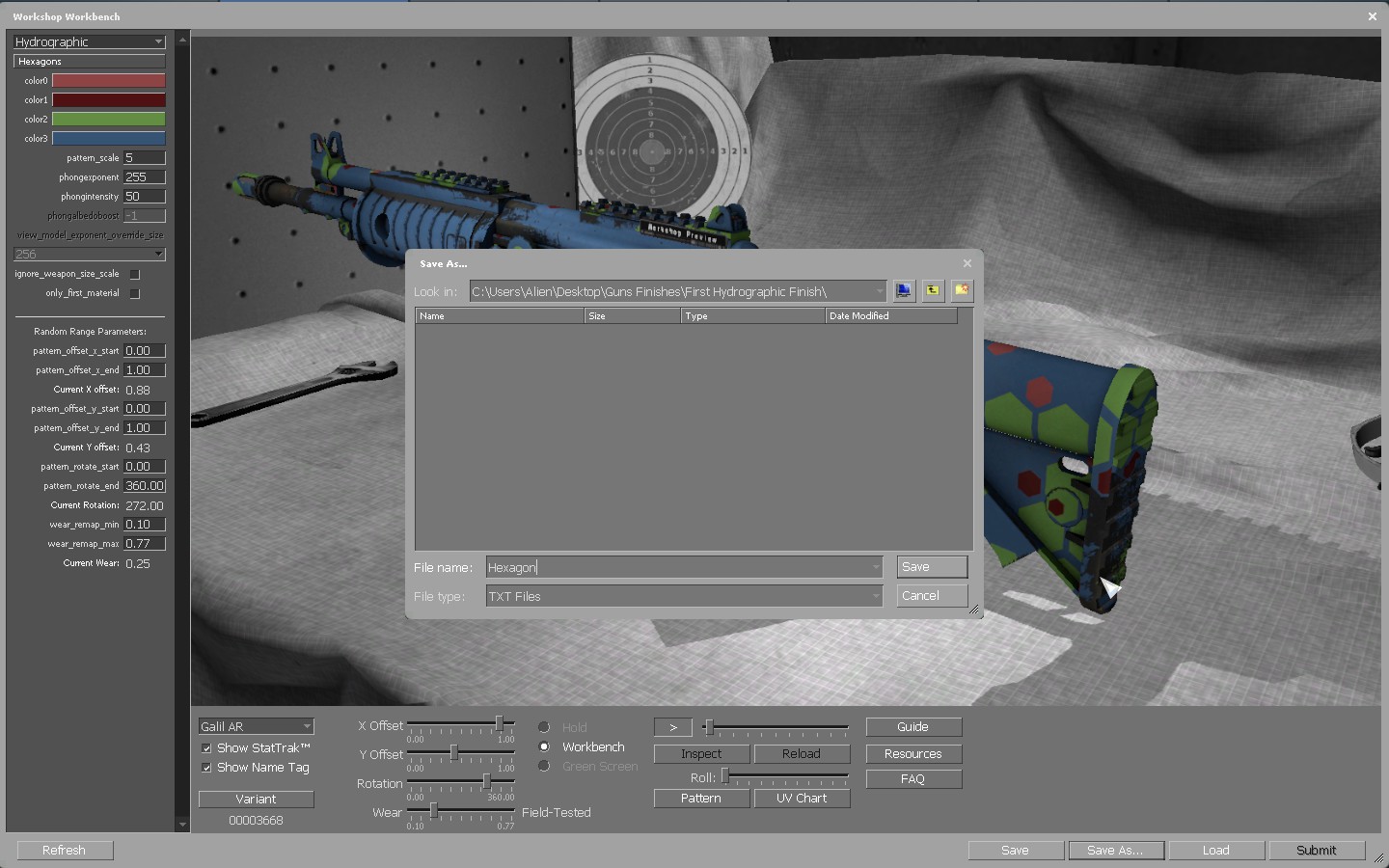Click the UV Chart button

802,799
